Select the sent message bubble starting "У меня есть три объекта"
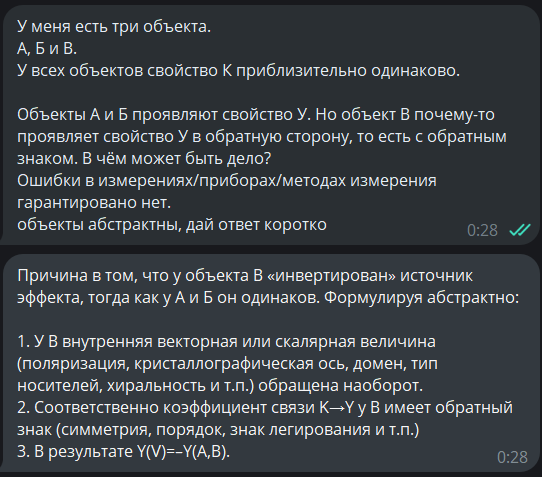542x477 pixels. coord(271,125)
